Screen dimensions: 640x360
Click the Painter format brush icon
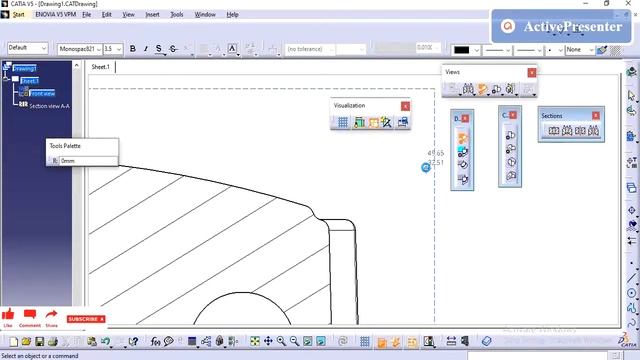click(x=602, y=50)
